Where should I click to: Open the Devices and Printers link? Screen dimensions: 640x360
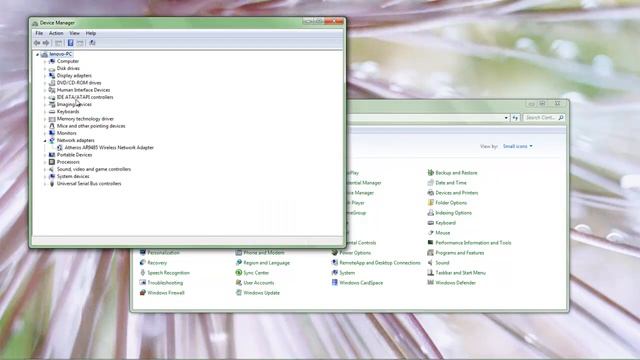point(456,193)
